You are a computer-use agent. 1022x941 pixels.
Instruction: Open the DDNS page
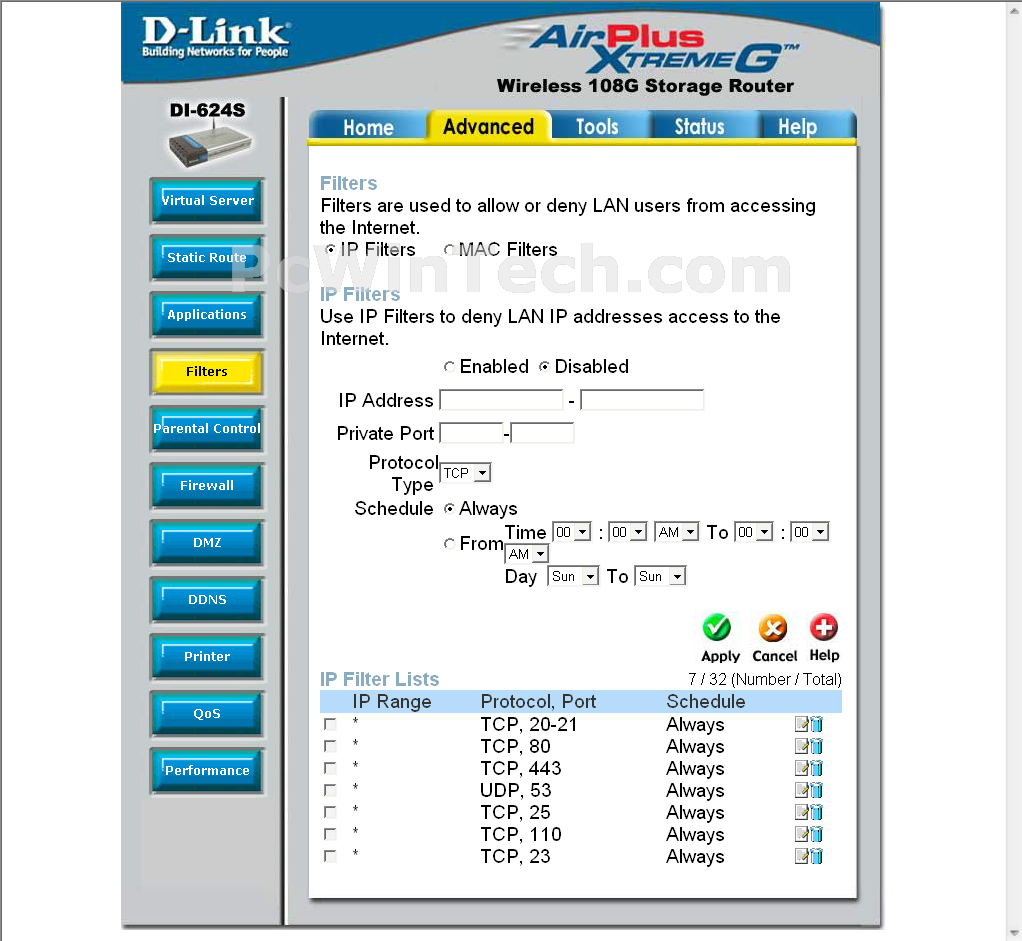coord(207,600)
